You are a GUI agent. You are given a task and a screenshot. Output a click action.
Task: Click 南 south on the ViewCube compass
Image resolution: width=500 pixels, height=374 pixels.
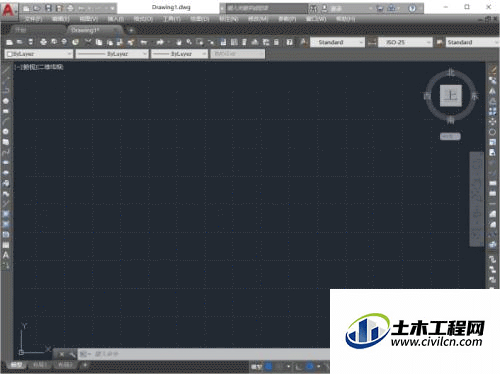[451, 120]
